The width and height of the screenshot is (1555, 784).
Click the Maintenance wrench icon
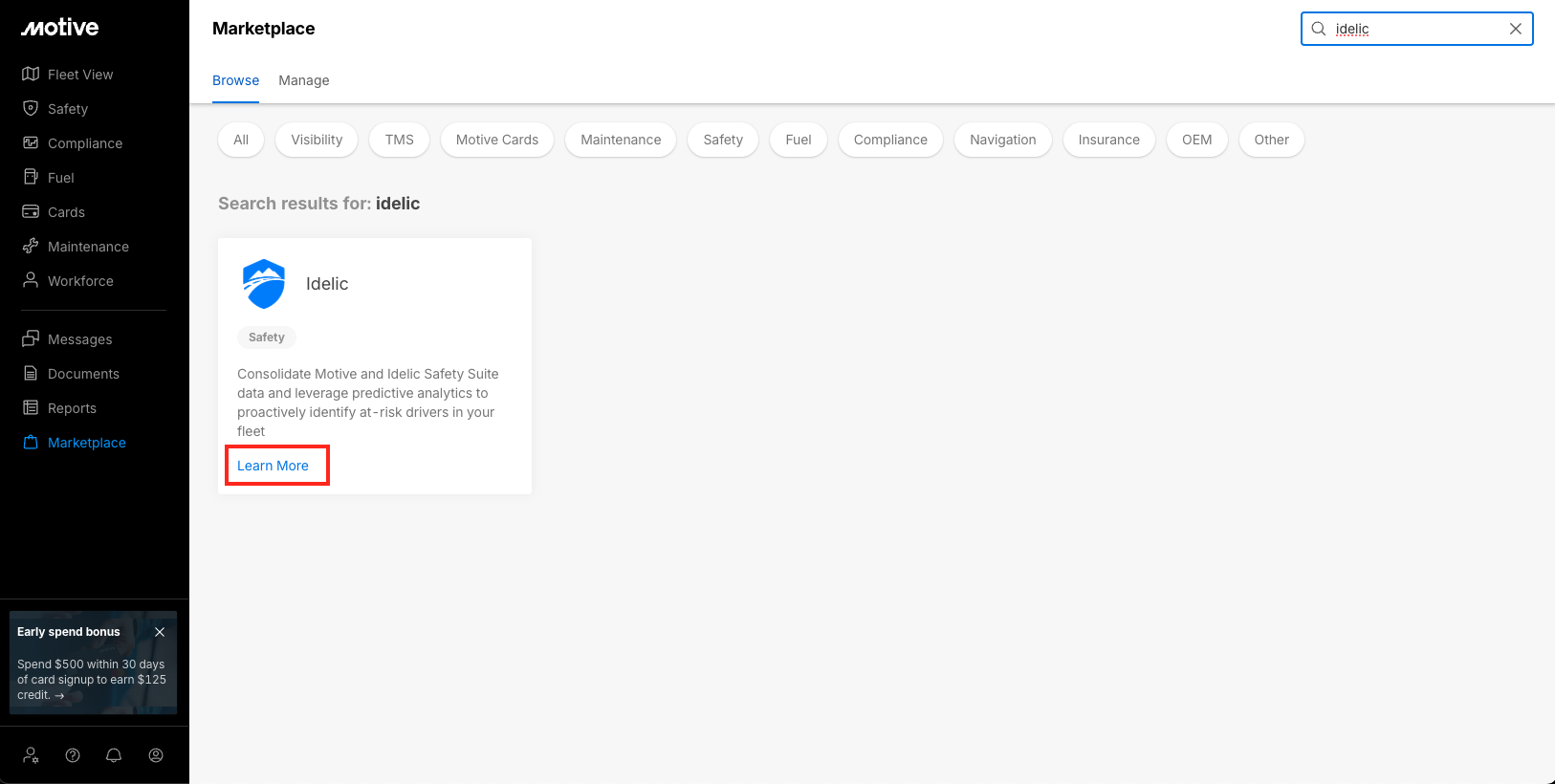click(31, 246)
